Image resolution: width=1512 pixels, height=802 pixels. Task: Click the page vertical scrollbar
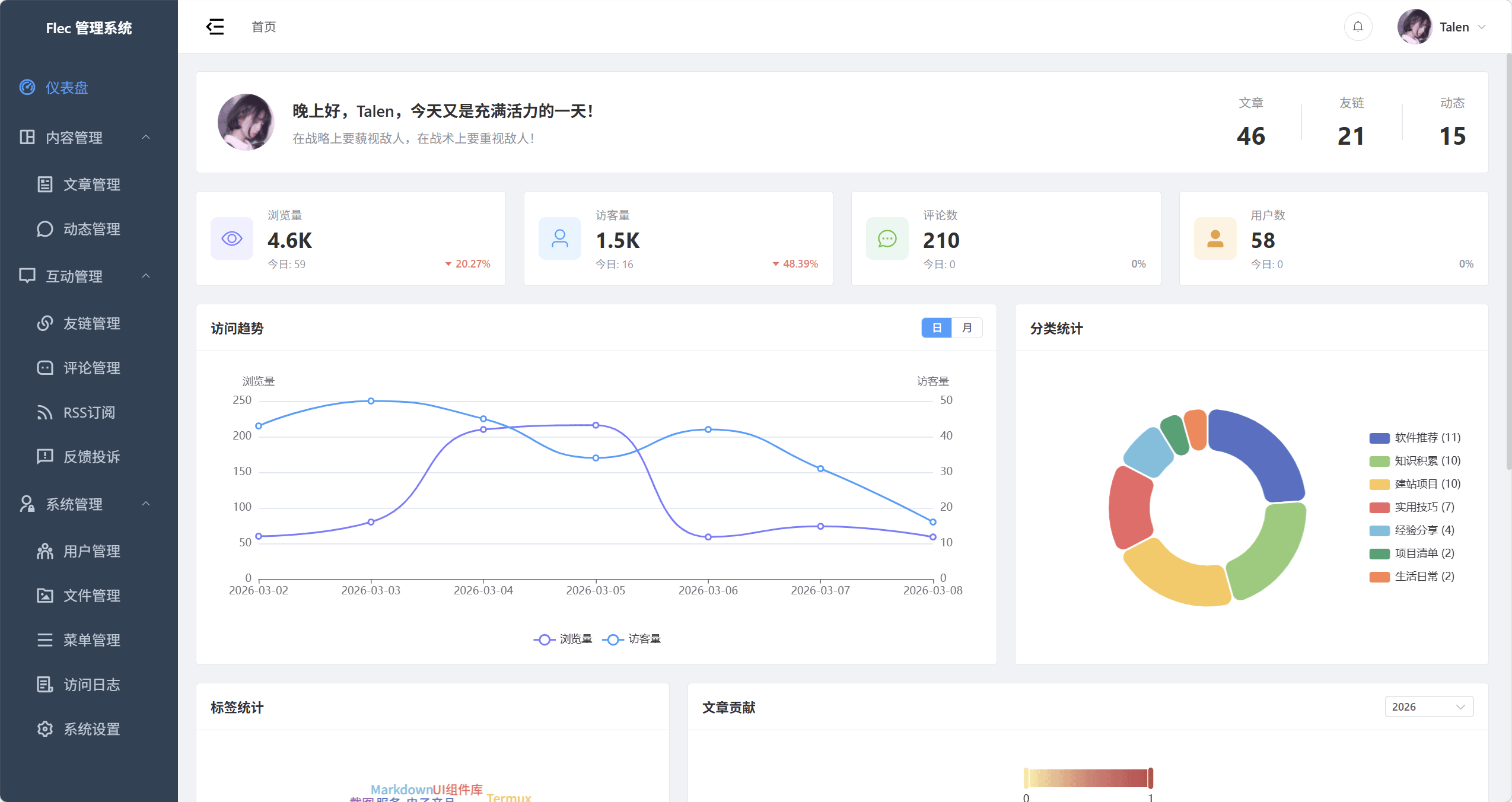[x=1508, y=261]
